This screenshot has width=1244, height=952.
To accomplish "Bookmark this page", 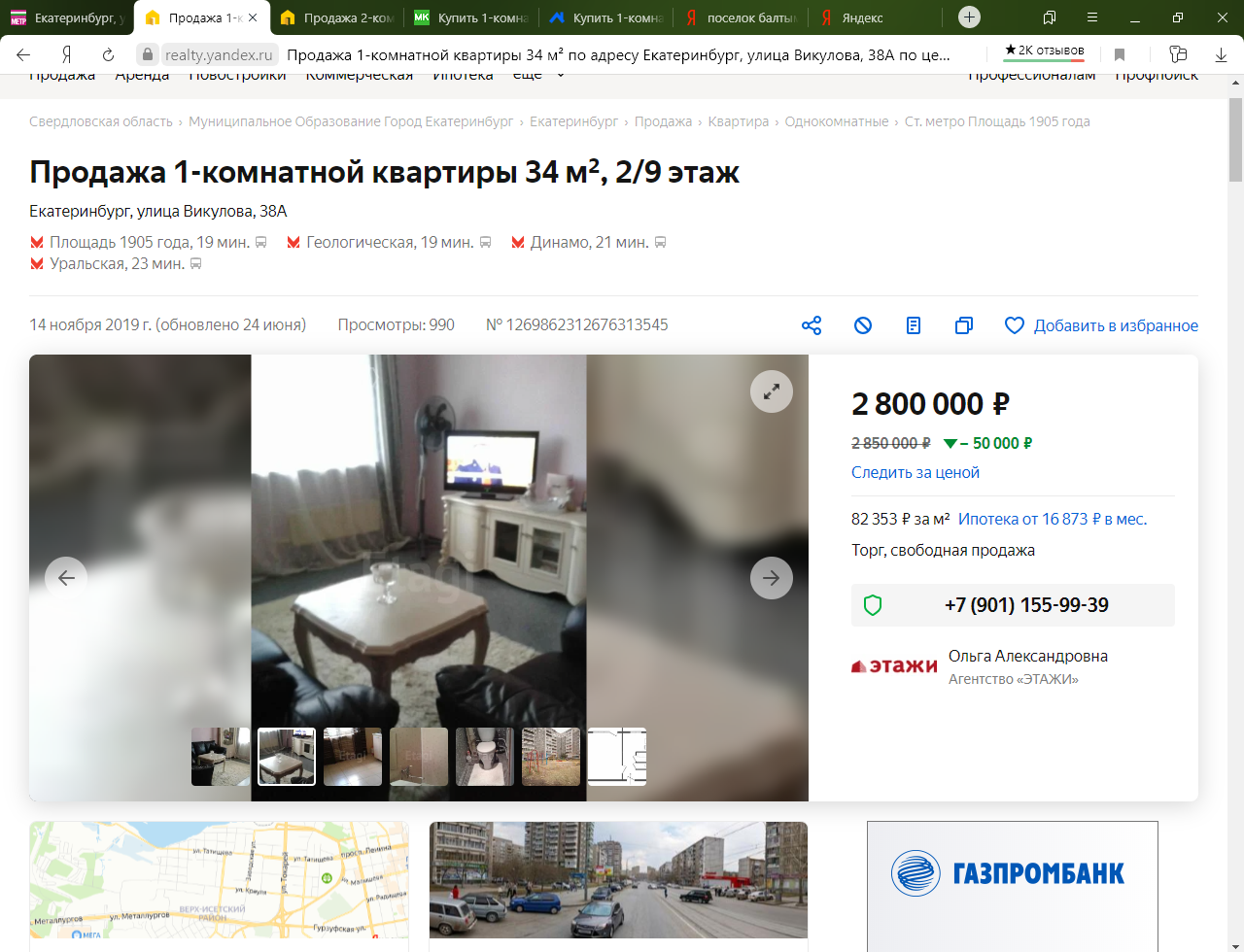I will pyautogui.click(x=1120, y=54).
